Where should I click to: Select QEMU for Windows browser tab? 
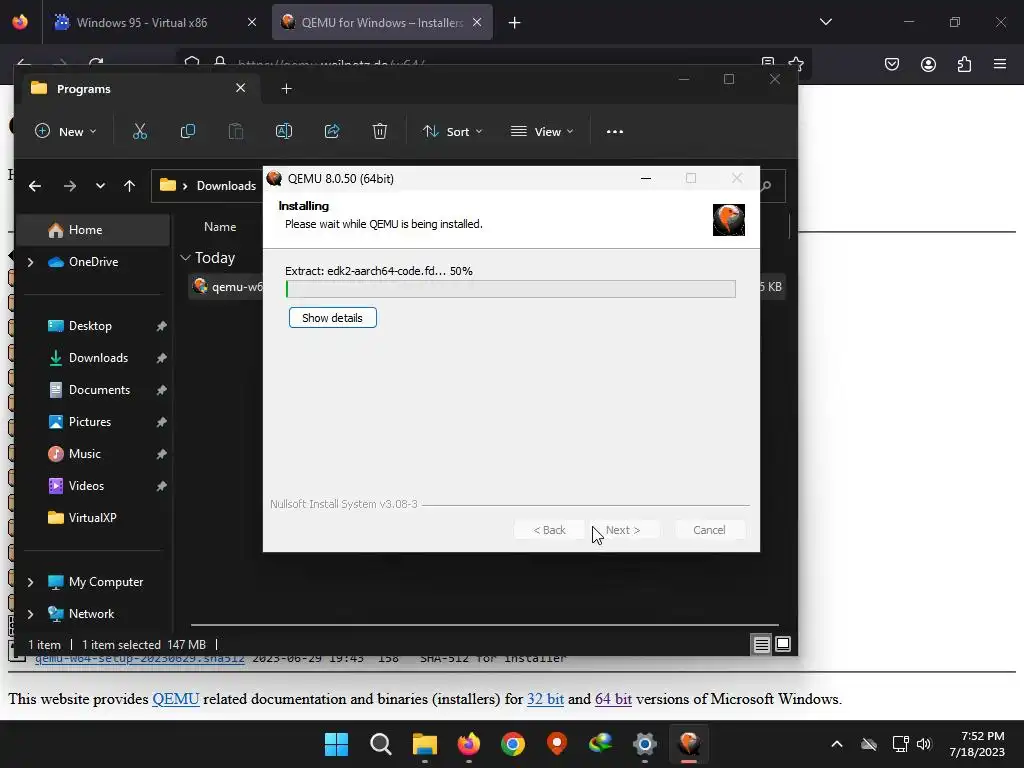[x=382, y=23]
